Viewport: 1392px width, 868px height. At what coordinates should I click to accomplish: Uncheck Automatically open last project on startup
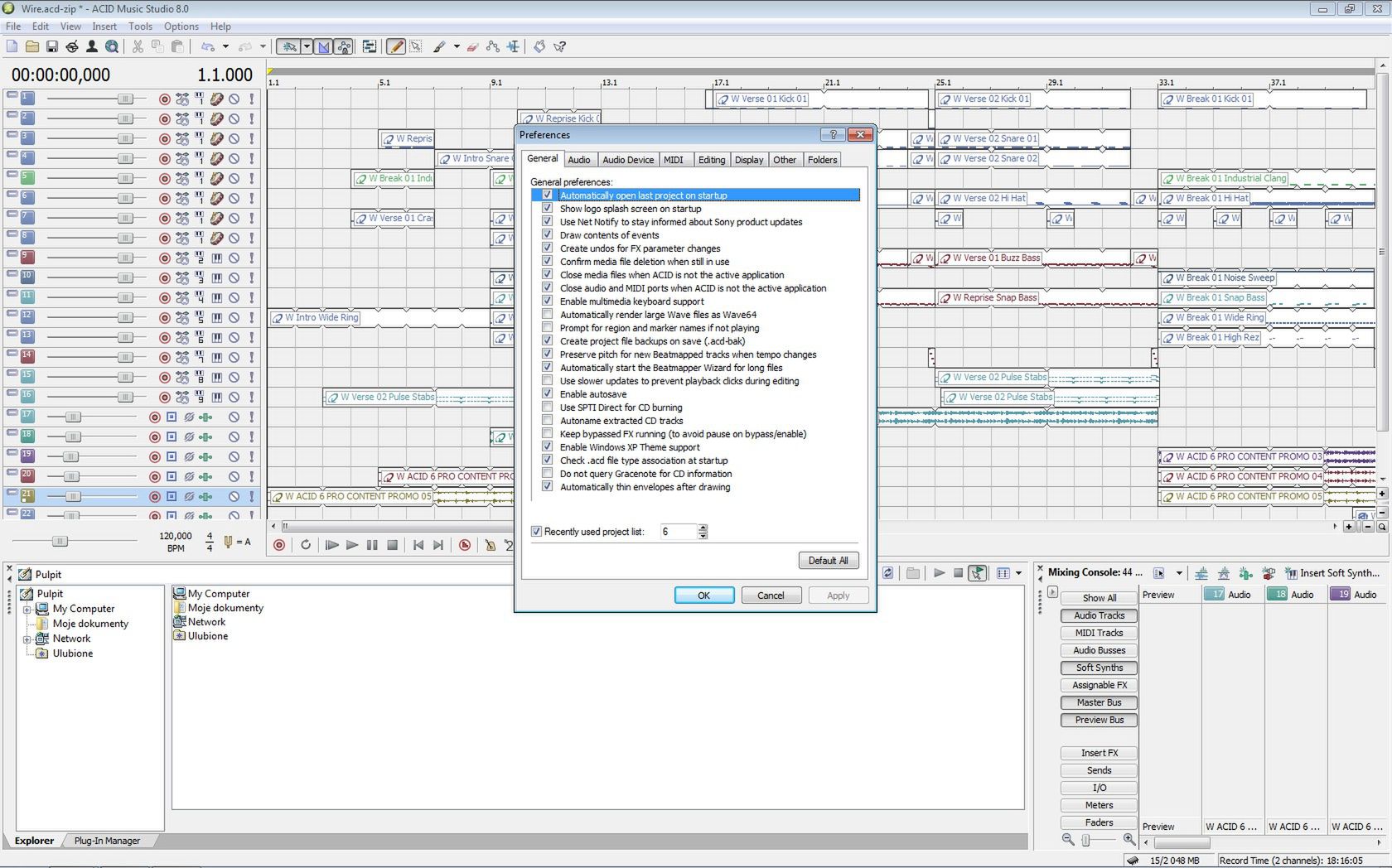[x=547, y=195]
